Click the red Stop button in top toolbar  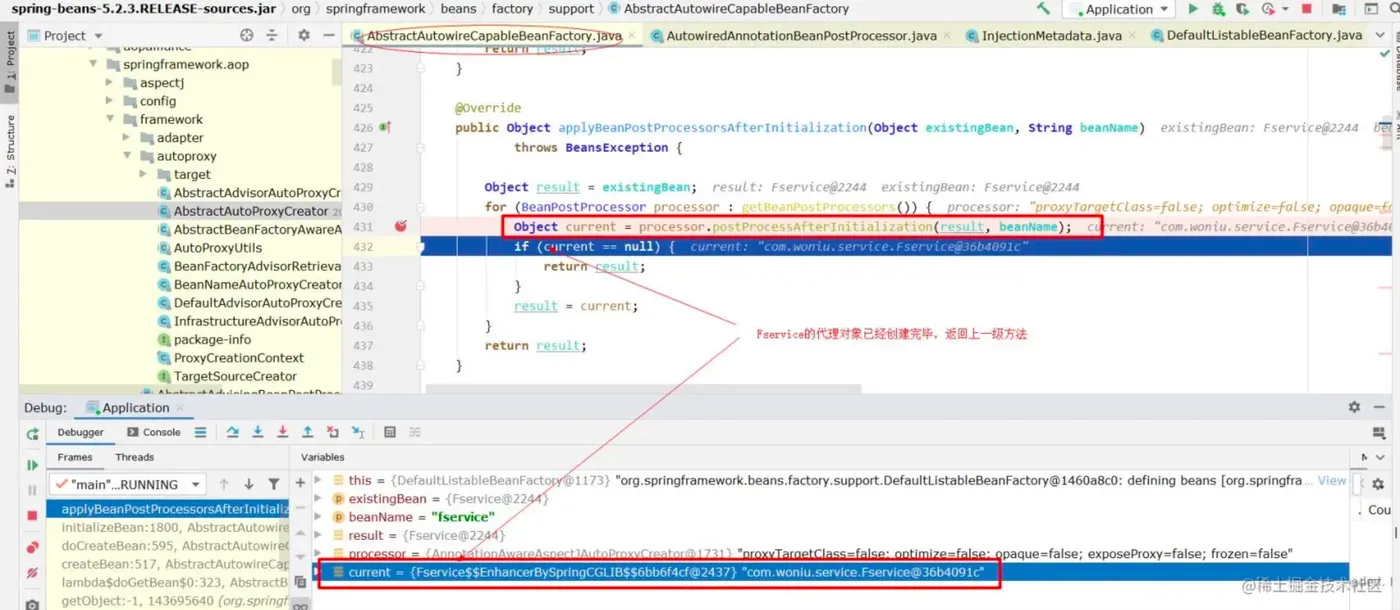(1309, 8)
